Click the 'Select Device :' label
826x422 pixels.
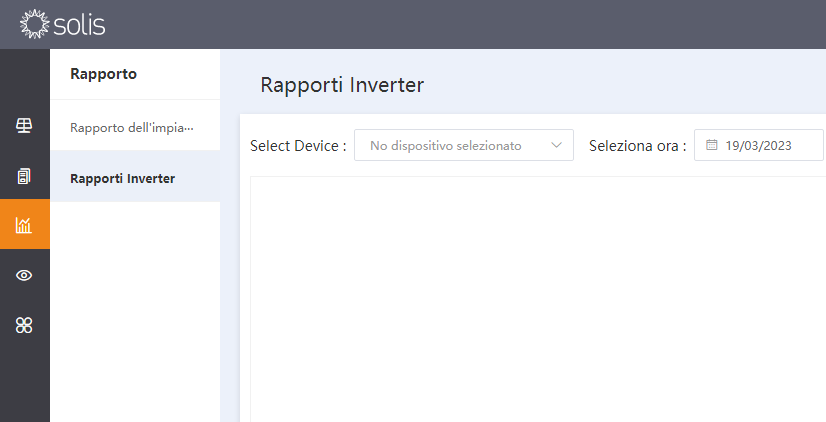(x=298, y=145)
